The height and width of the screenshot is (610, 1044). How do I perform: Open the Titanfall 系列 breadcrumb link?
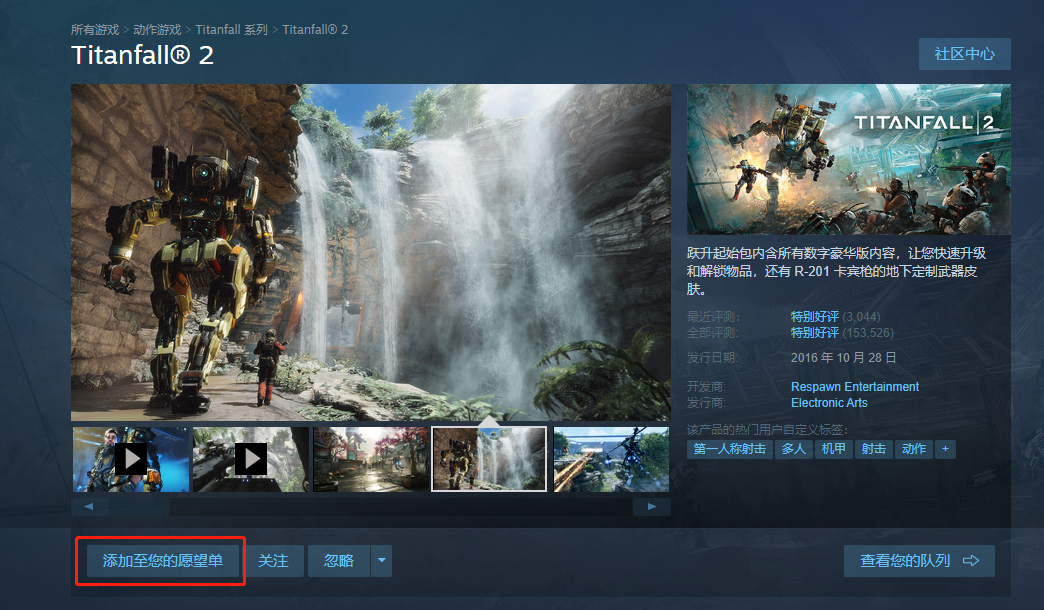[x=232, y=30]
